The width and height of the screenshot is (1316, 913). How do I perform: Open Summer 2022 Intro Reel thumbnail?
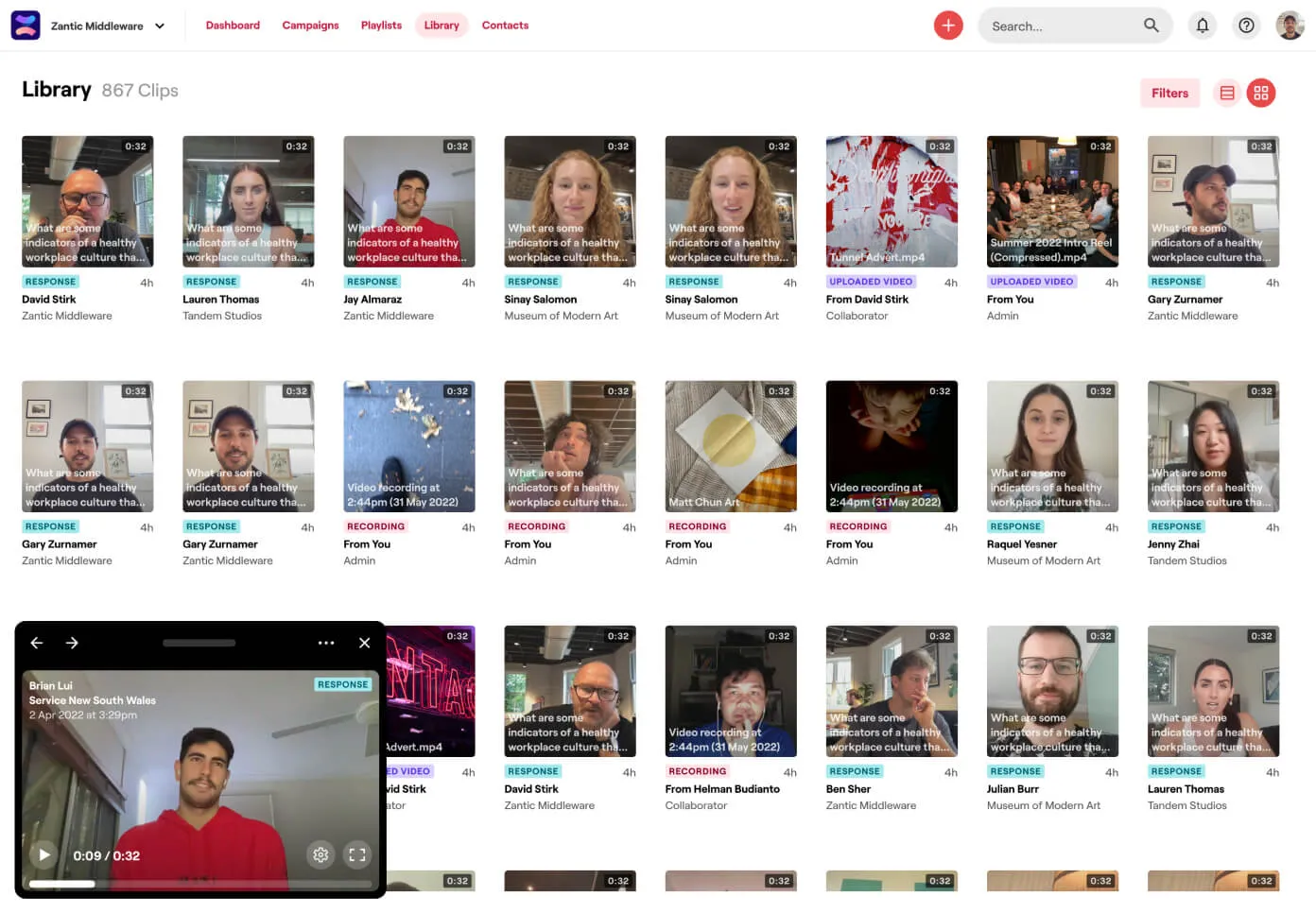point(1052,201)
